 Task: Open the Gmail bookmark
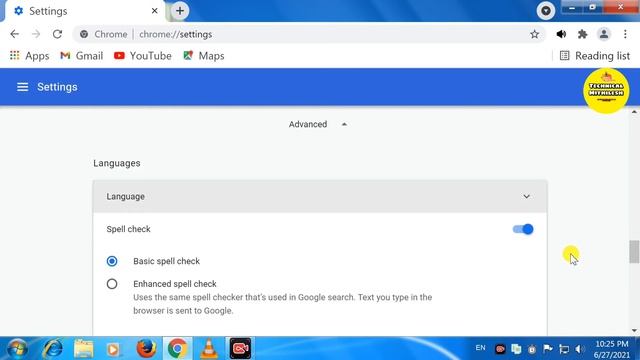(x=82, y=56)
